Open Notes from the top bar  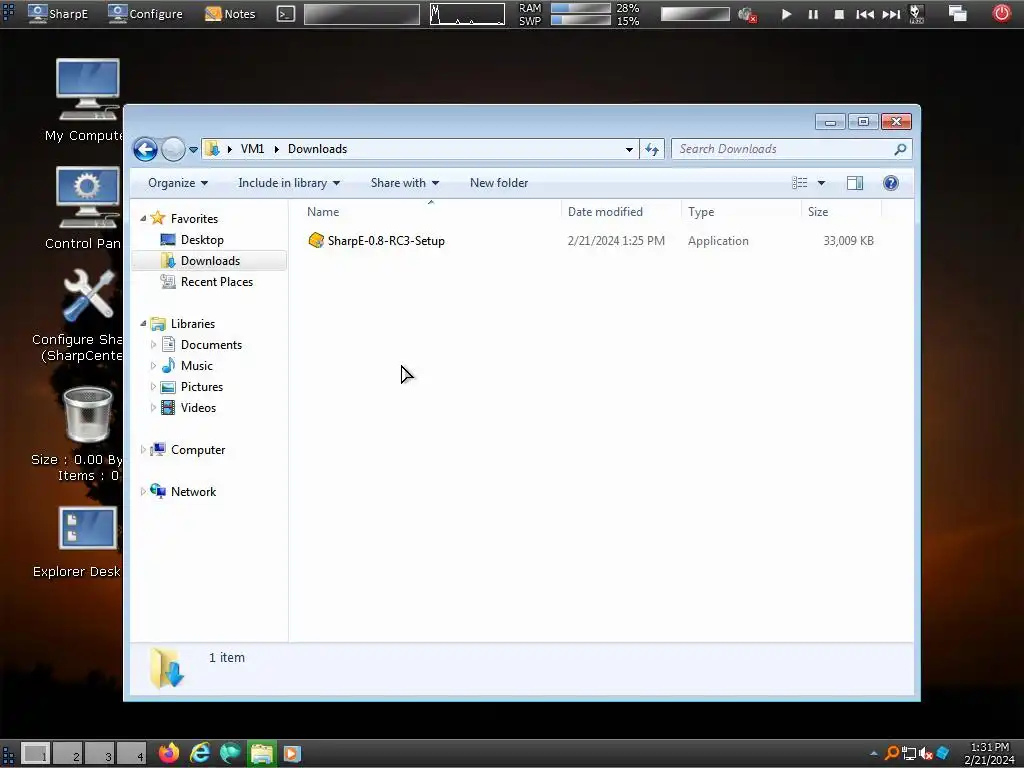230,14
